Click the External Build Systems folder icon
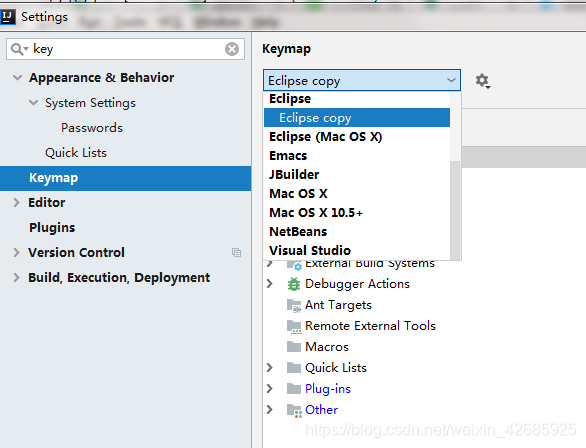The image size is (586, 448). (294, 265)
